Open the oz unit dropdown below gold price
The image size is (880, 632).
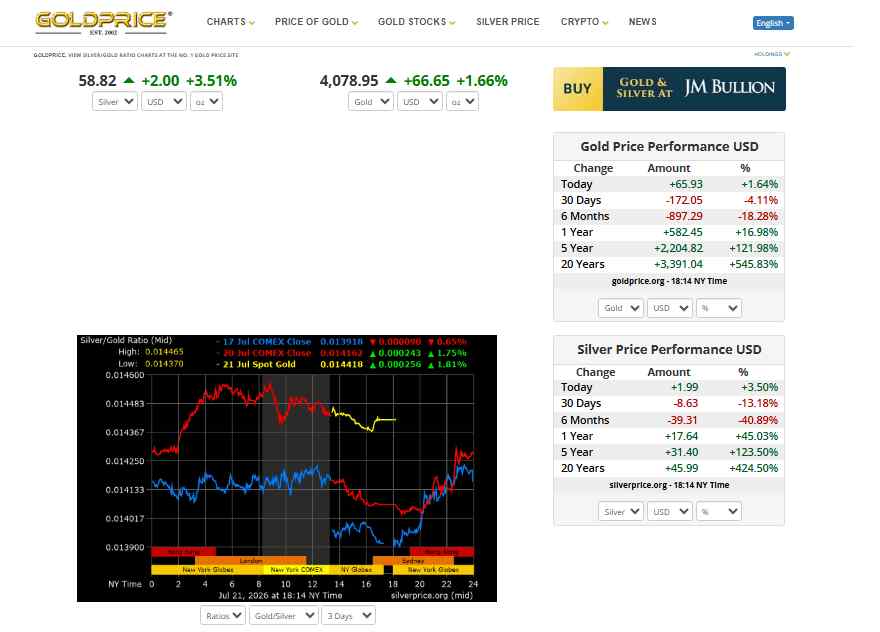click(462, 102)
